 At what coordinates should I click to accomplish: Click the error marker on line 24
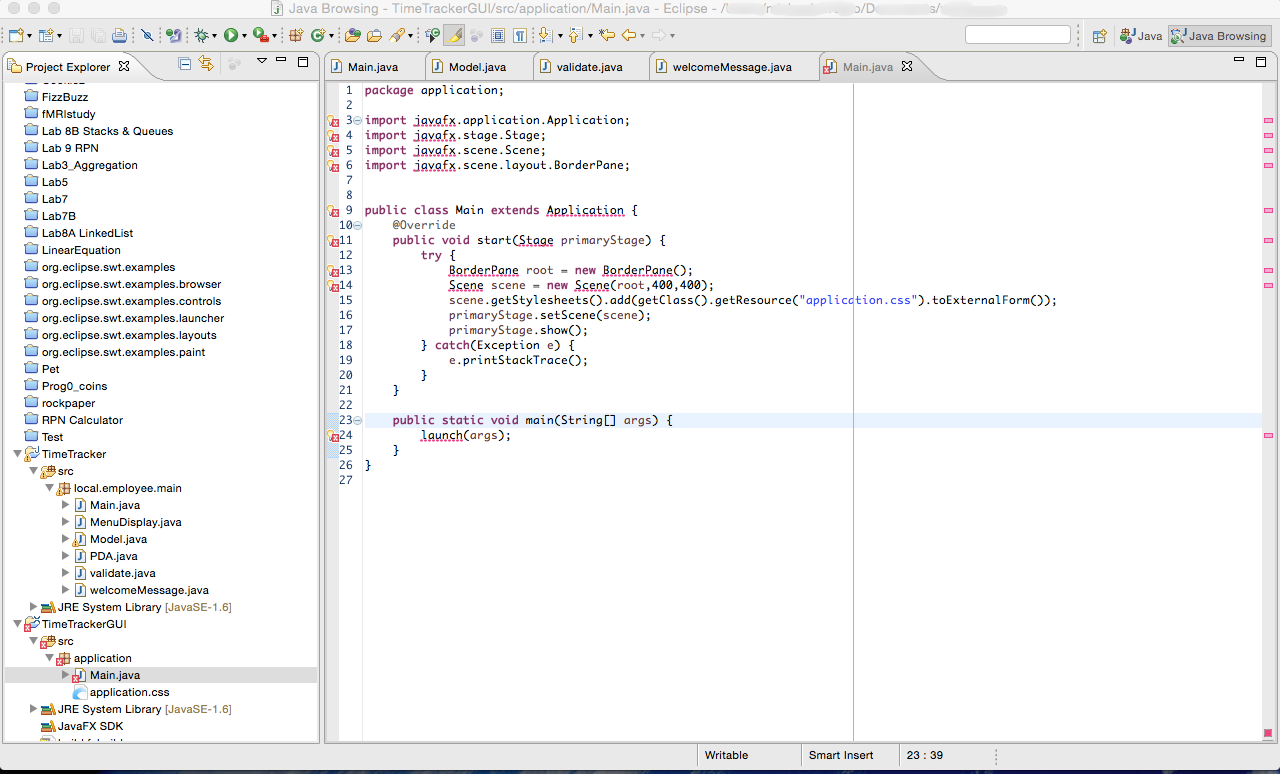pos(333,436)
